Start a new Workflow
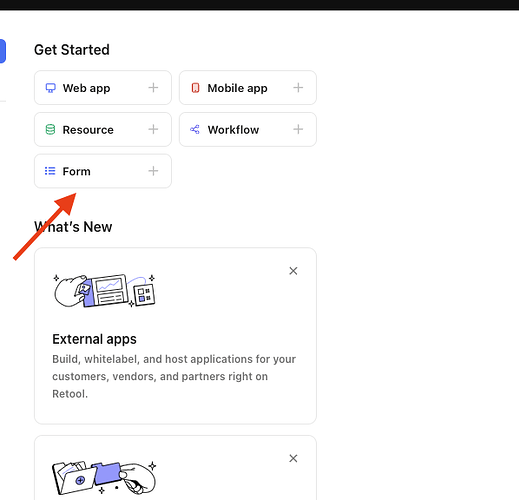Screen dimensions: 519x500 coord(248,129)
